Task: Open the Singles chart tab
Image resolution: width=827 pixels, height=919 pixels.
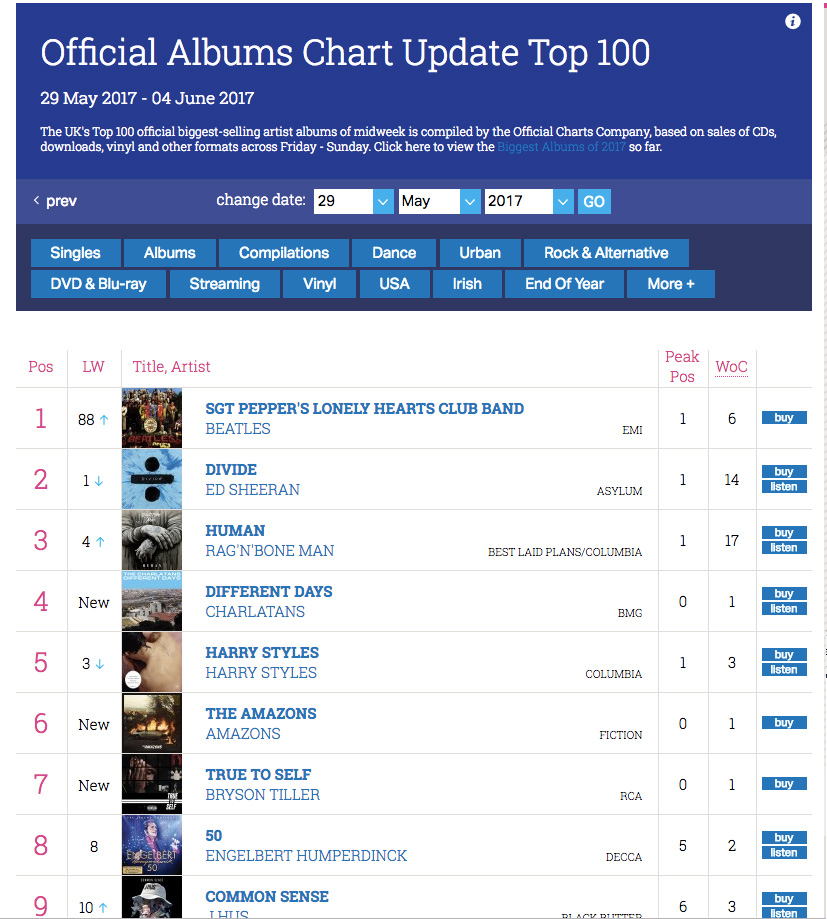Action: pyautogui.click(x=76, y=253)
